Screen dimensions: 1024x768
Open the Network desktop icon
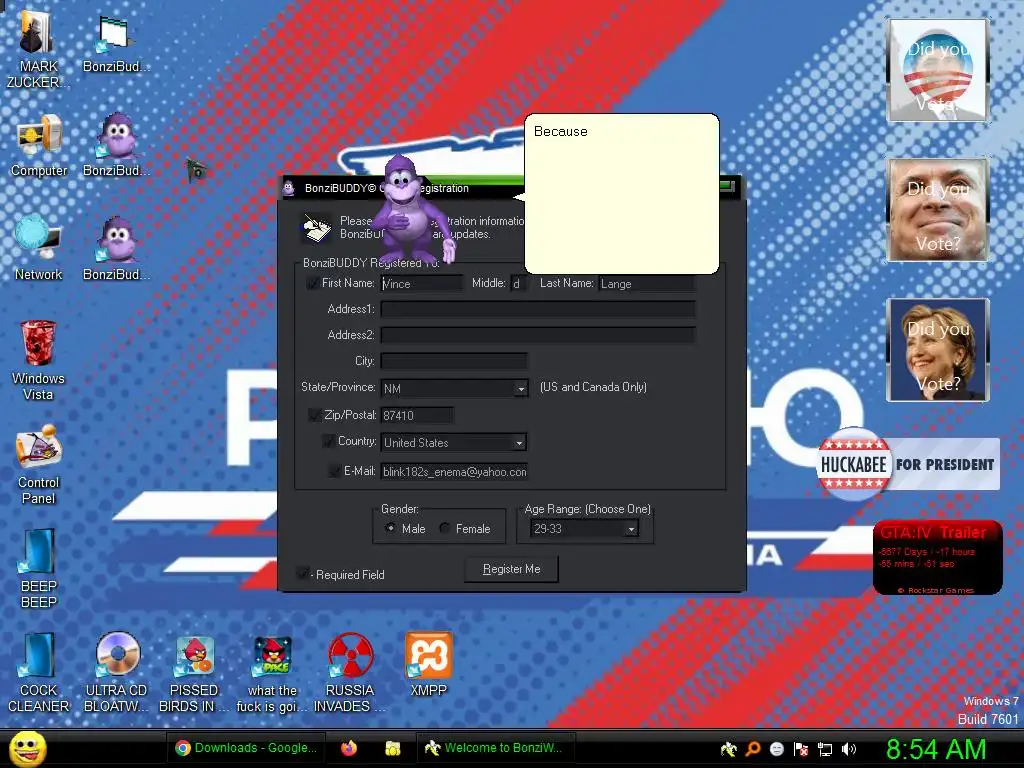point(39,249)
